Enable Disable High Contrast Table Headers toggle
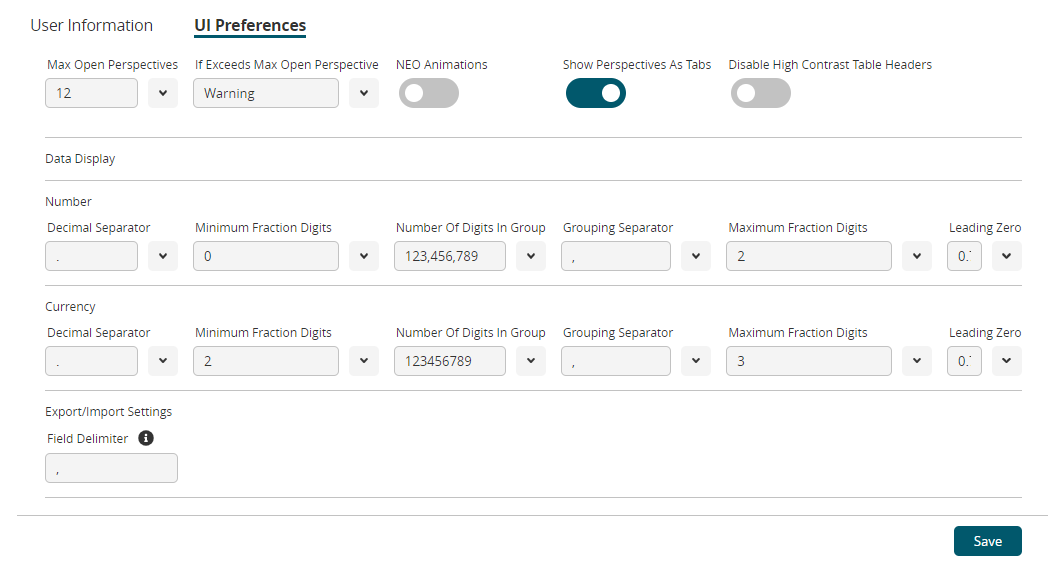This screenshot has height=564, width=1048. [x=760, y=93]
